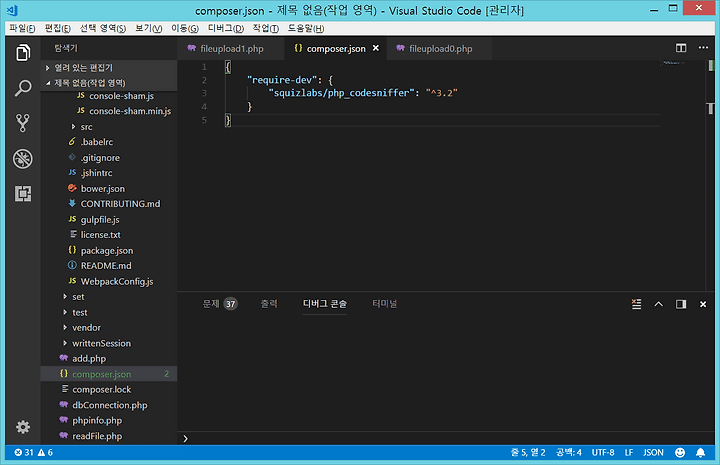The image size is (720, 465).
Task: Click the debug console input prompt
Action: coord(445,438)
